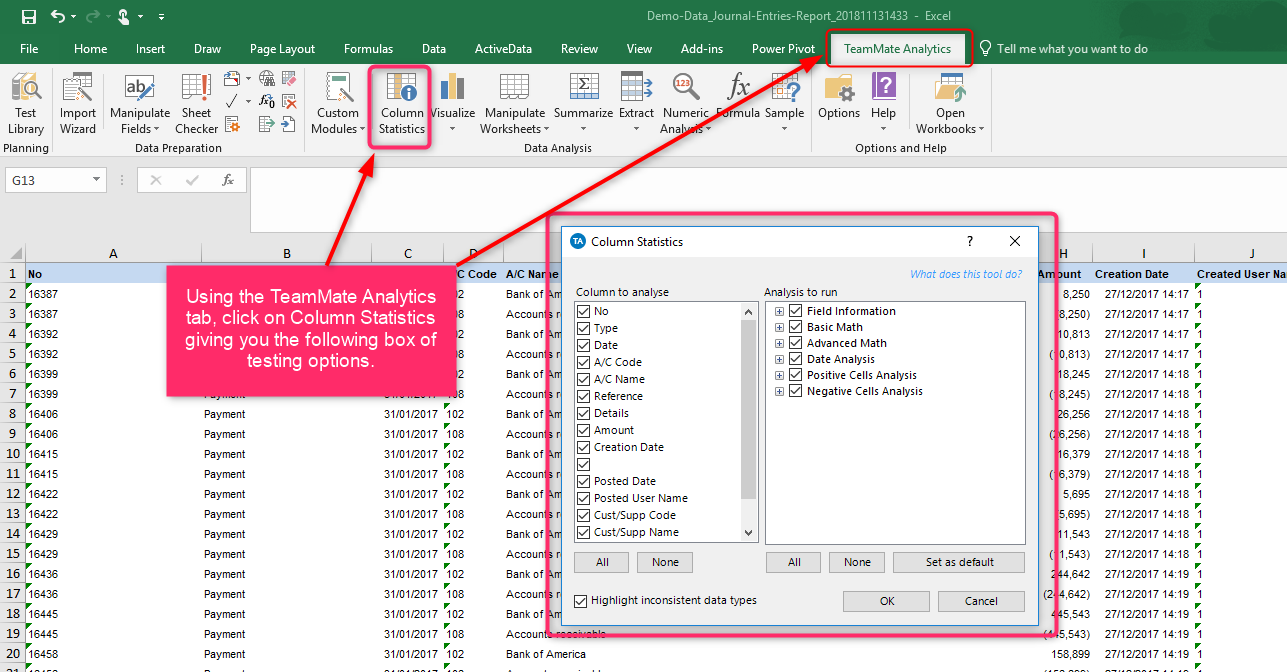Image resolution: width=1287 pixels, height=672 pixels.
Task: Launch the Import Wizard
Action: (x=78, y=104)
